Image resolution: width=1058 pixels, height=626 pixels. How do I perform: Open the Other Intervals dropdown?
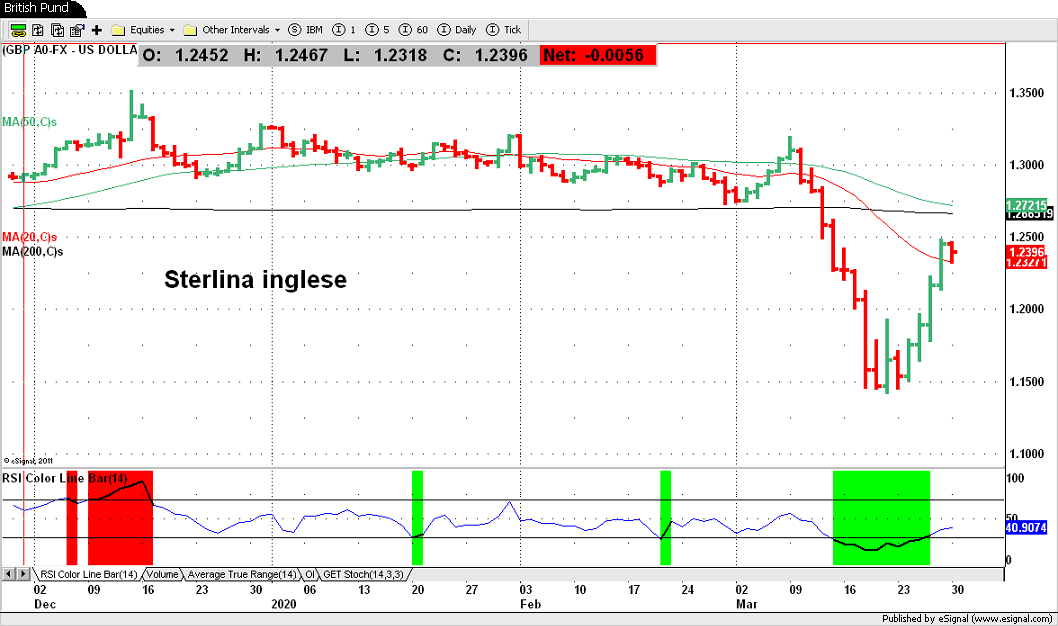point(231,30)
